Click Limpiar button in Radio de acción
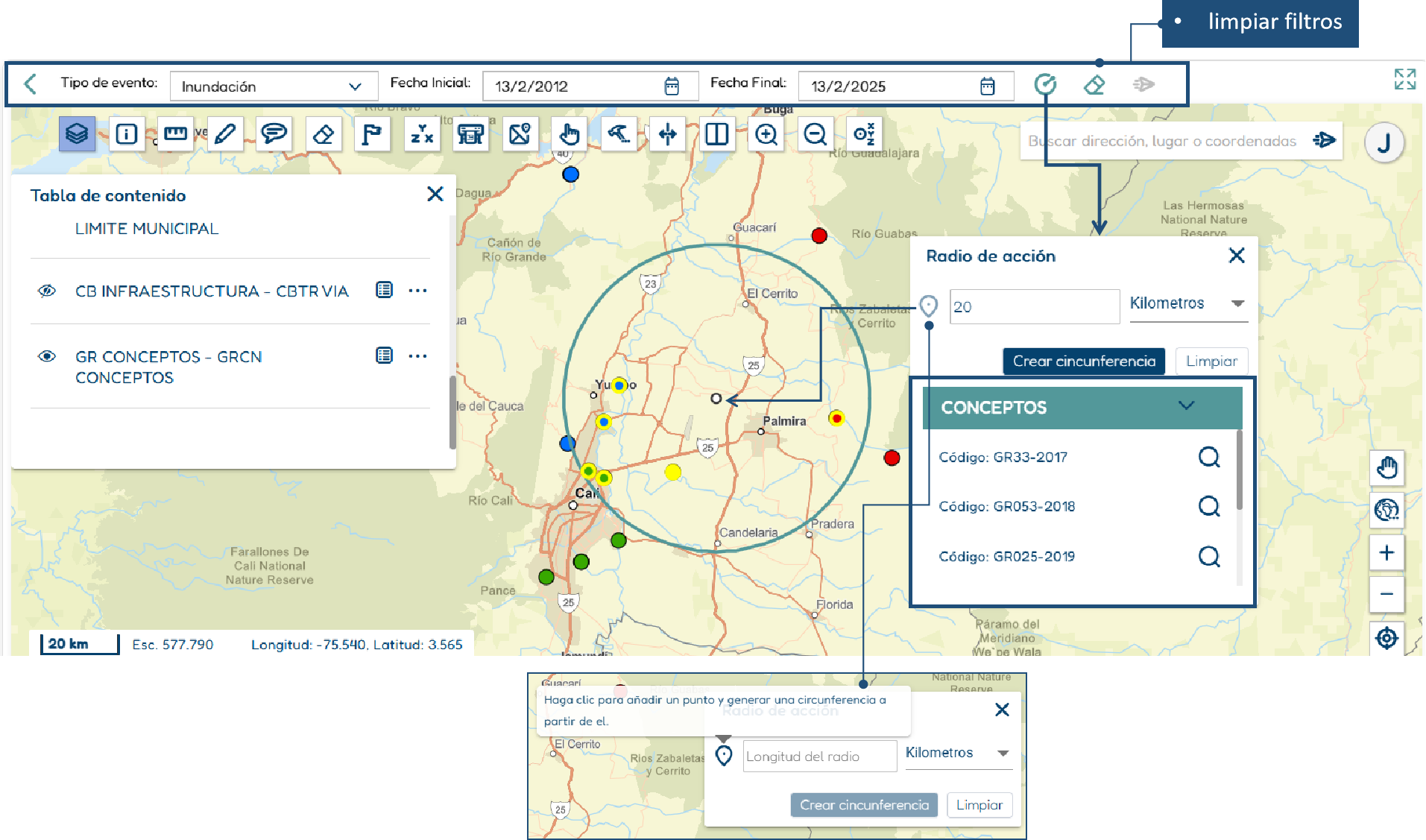The height and width of the screenshot is (840, 1426). coord(1211,361)
